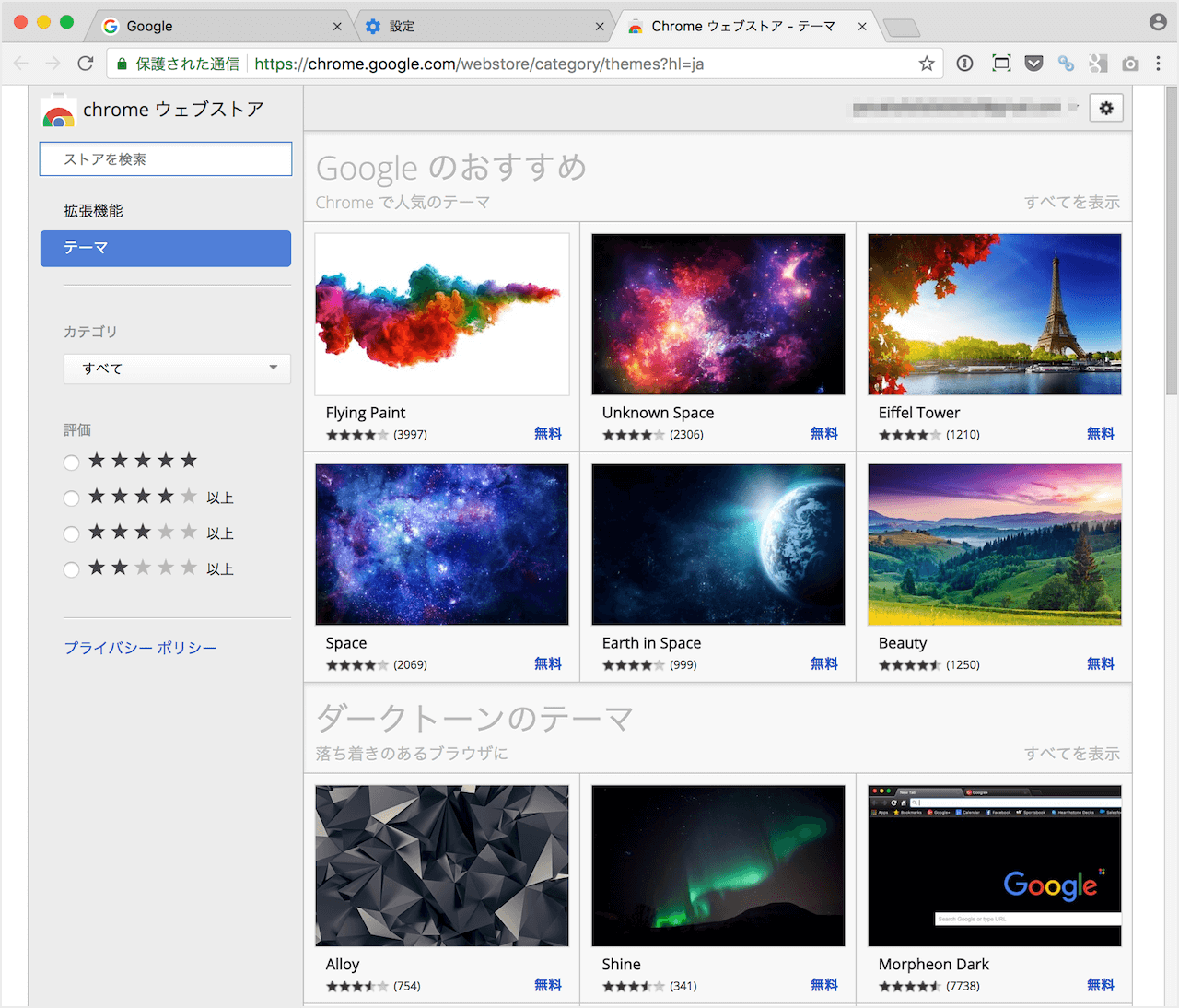The image size is (1179, 1008).
Task: Click 無料 on the Earth in Space card
Action: [824, 664]
